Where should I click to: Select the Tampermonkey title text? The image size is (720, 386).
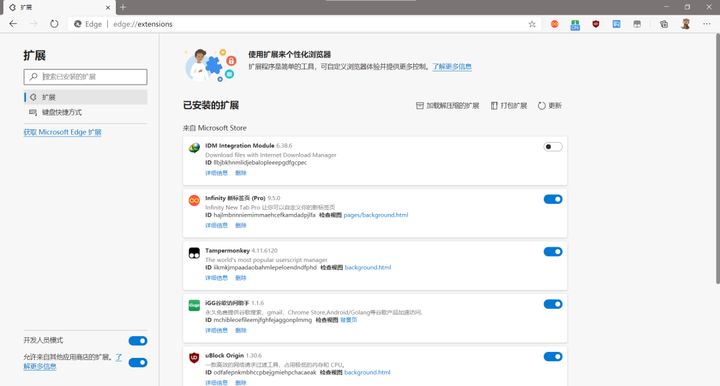point(227,251)
